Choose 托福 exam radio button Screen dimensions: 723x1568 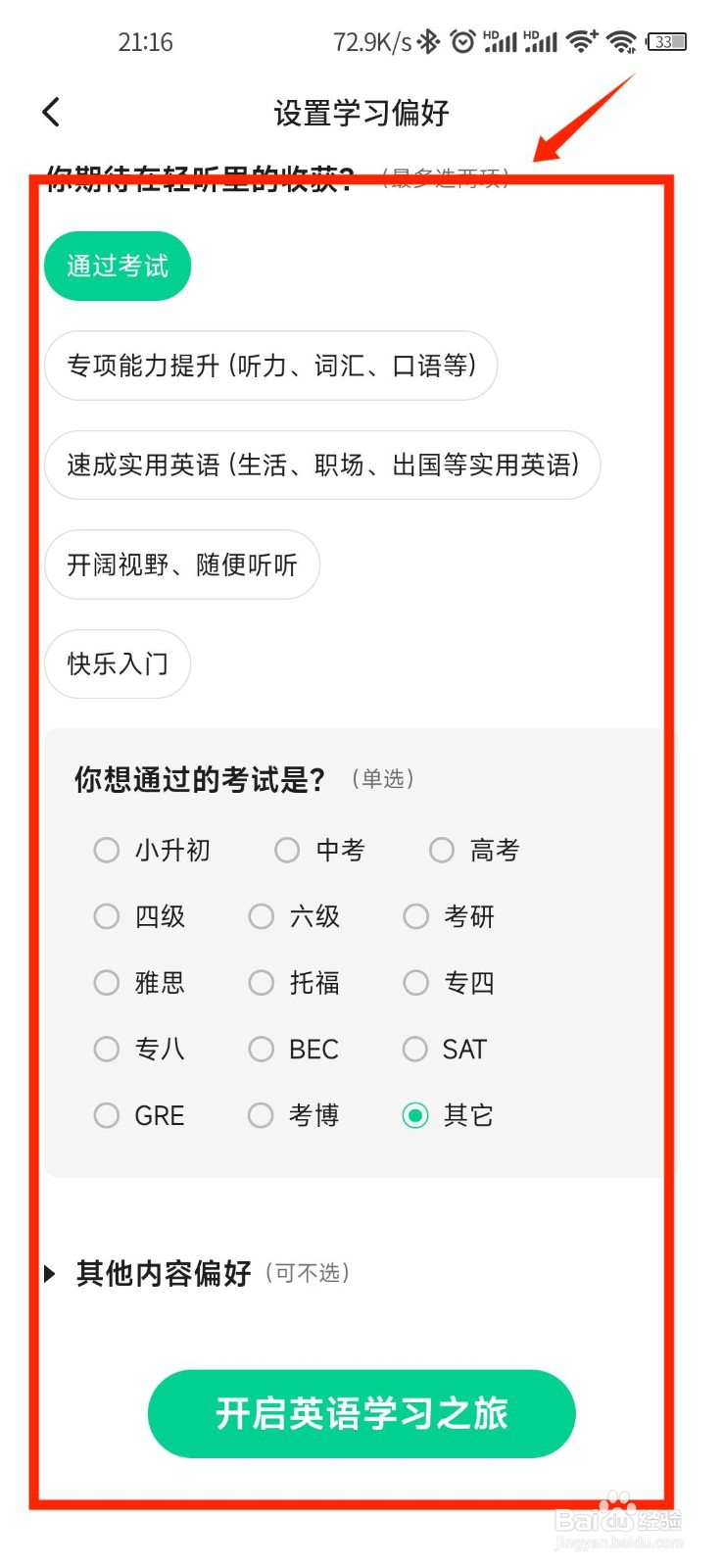(262, 983)
